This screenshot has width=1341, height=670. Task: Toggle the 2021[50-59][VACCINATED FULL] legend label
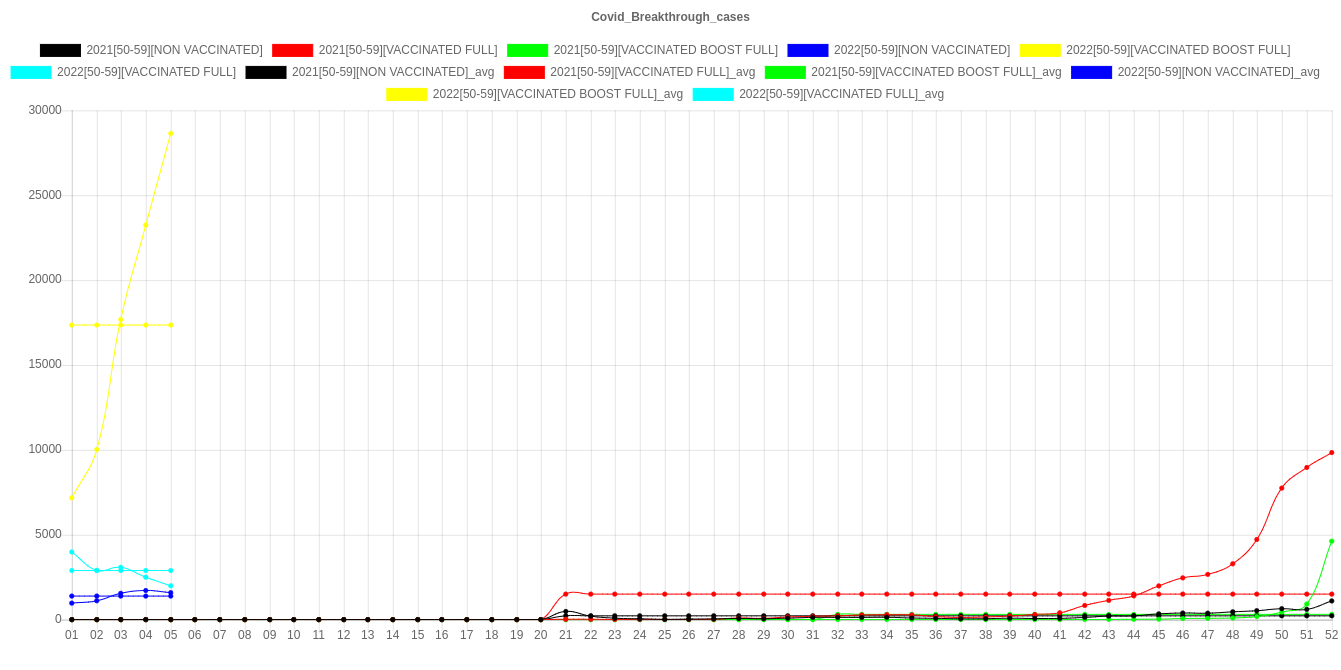[x=407, y=50]
